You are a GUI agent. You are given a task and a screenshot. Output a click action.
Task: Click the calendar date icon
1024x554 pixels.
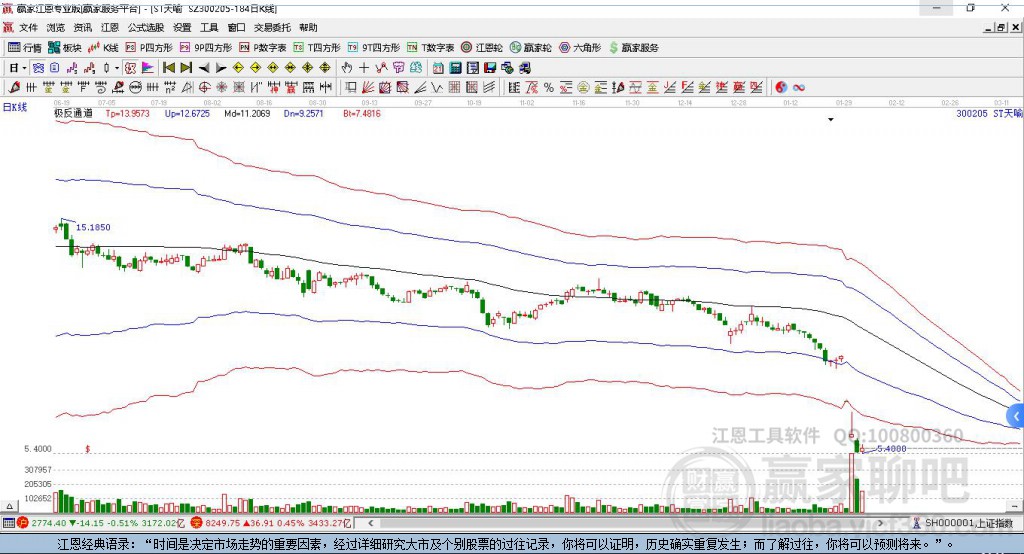pyautogui.click(x=438, y=68)
